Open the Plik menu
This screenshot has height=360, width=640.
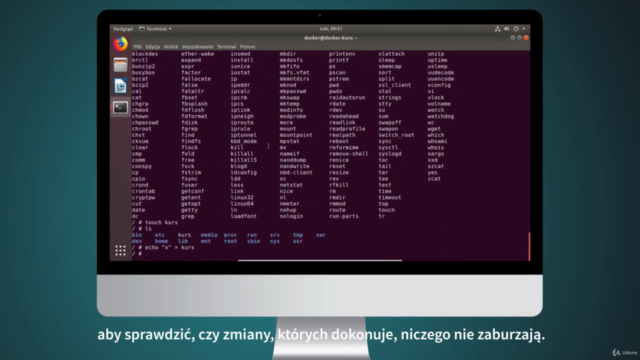coord(138,47)
